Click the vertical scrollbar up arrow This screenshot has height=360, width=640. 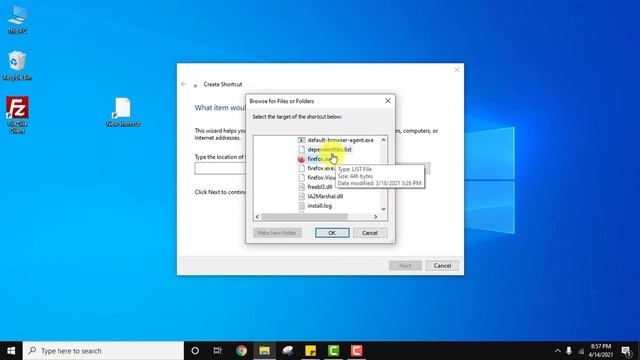point(383,140)
